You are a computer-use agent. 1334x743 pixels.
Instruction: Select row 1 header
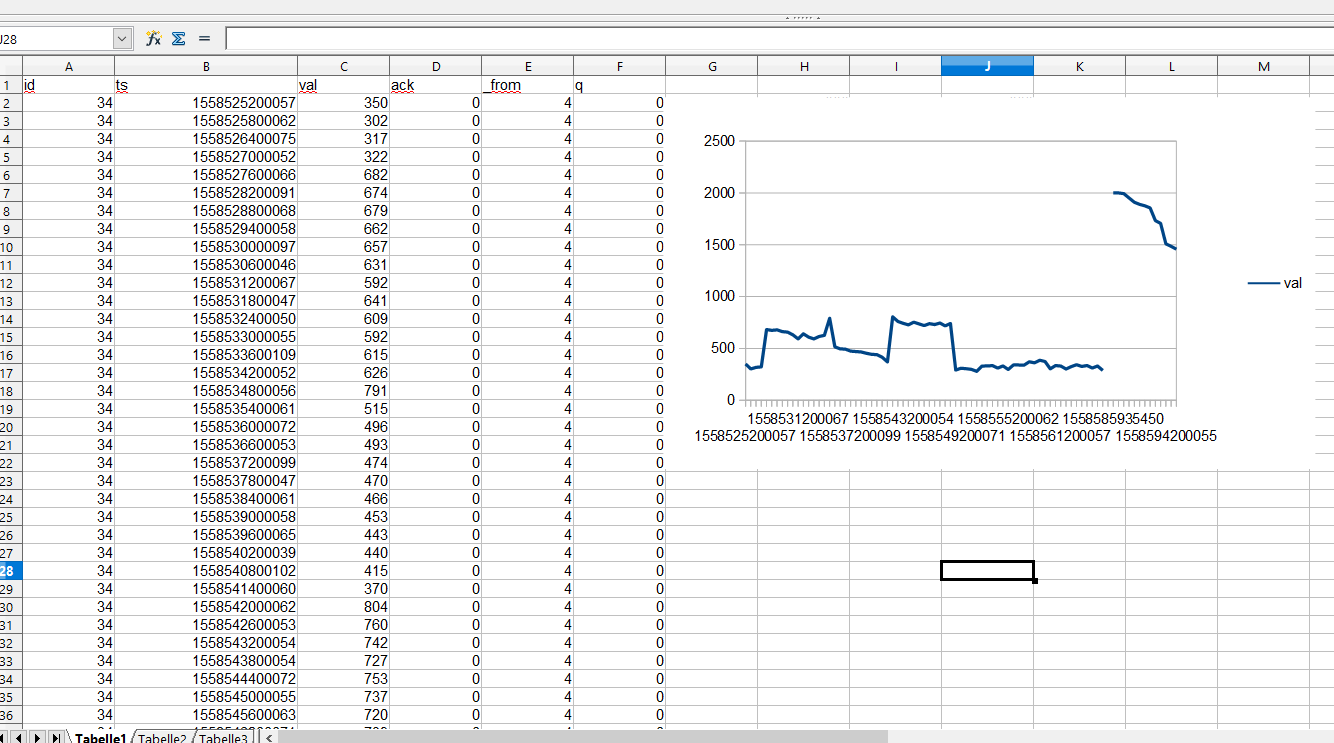pyautogui.click(x=10, y=85)
